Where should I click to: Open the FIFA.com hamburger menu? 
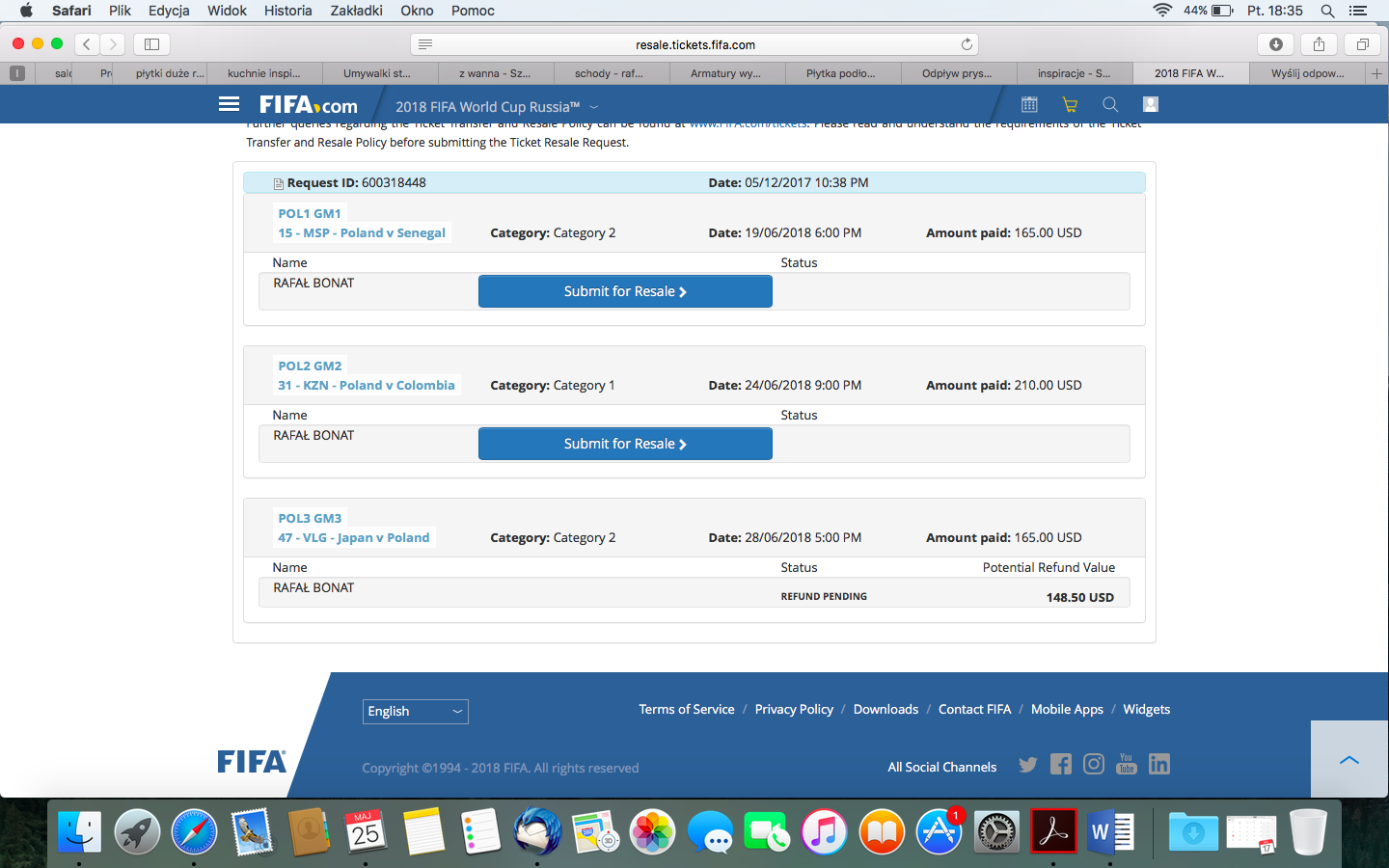point(229,104)
